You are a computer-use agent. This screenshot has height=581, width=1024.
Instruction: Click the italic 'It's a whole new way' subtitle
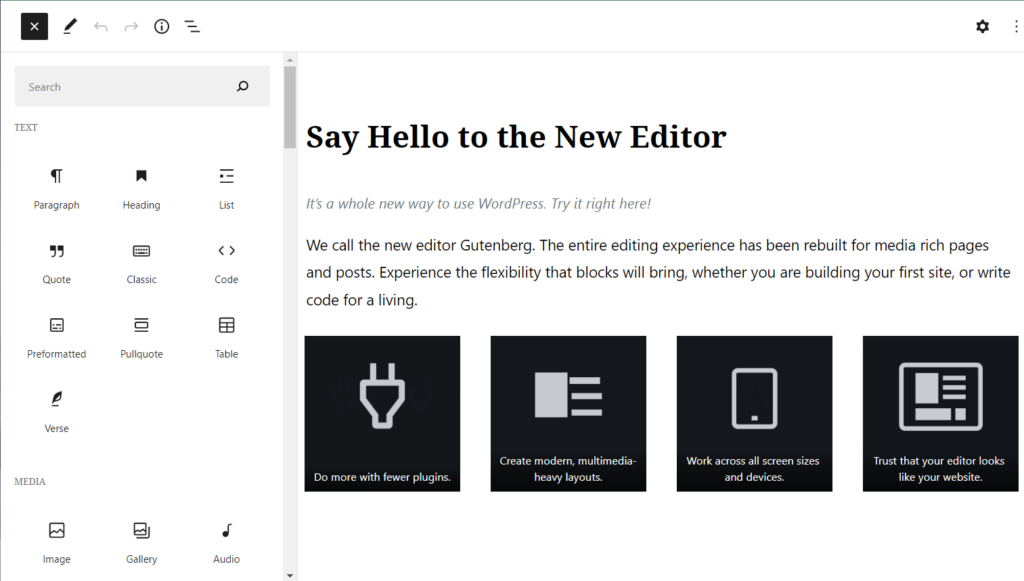479,204
